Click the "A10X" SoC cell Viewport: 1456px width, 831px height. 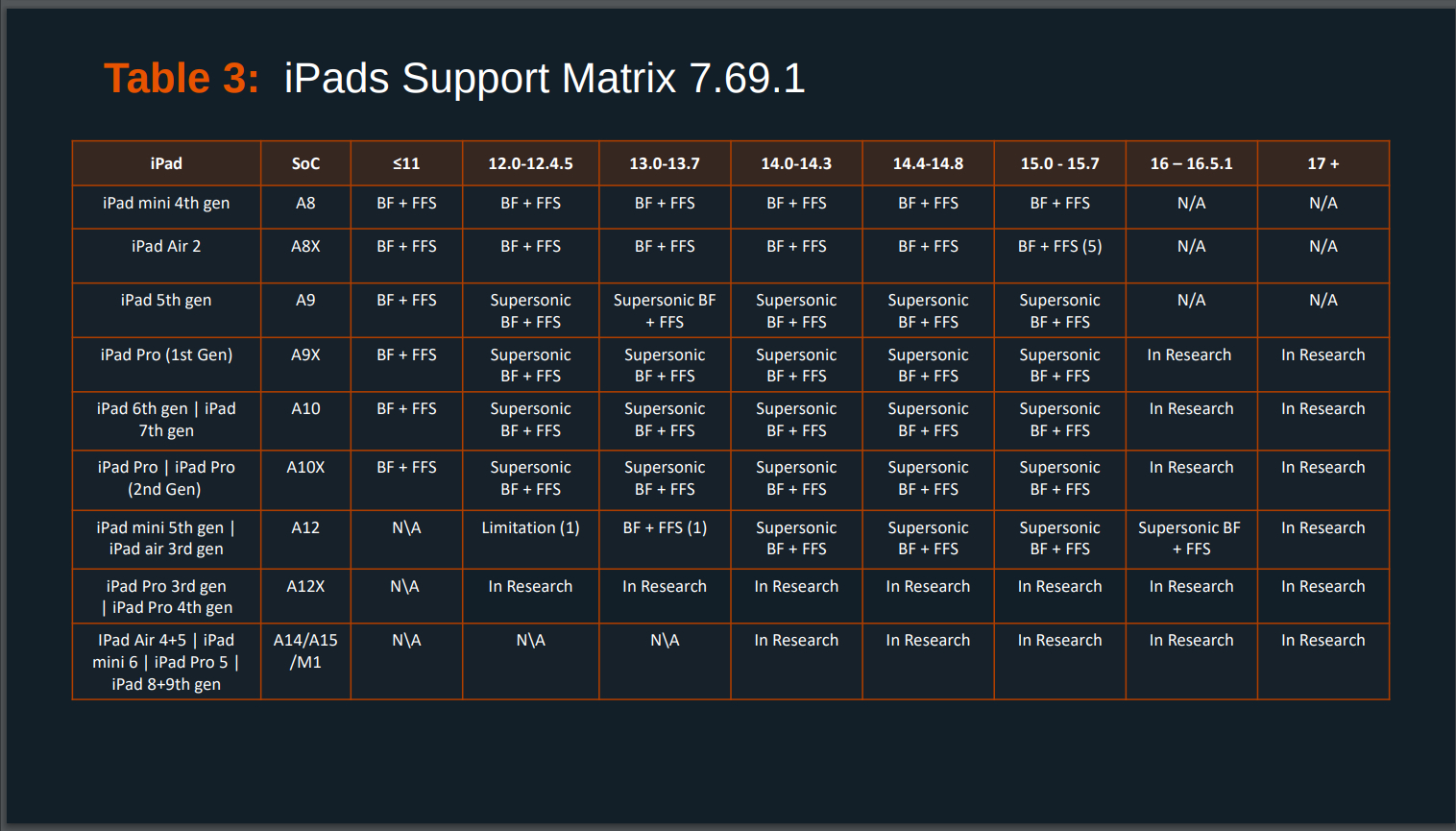click(305, 467)
